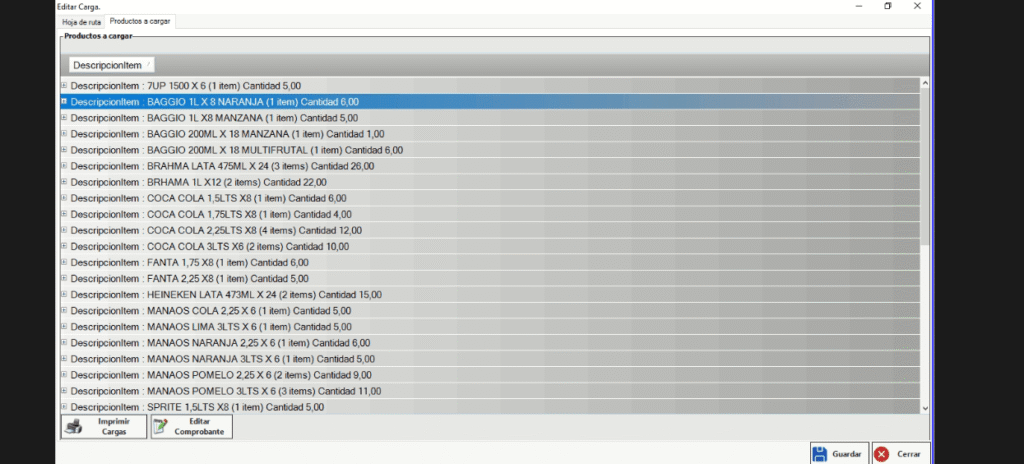This screenshot has width=1024, height=464.
Task: Select the Productos a cargar tab
Action: pos(142,21)
